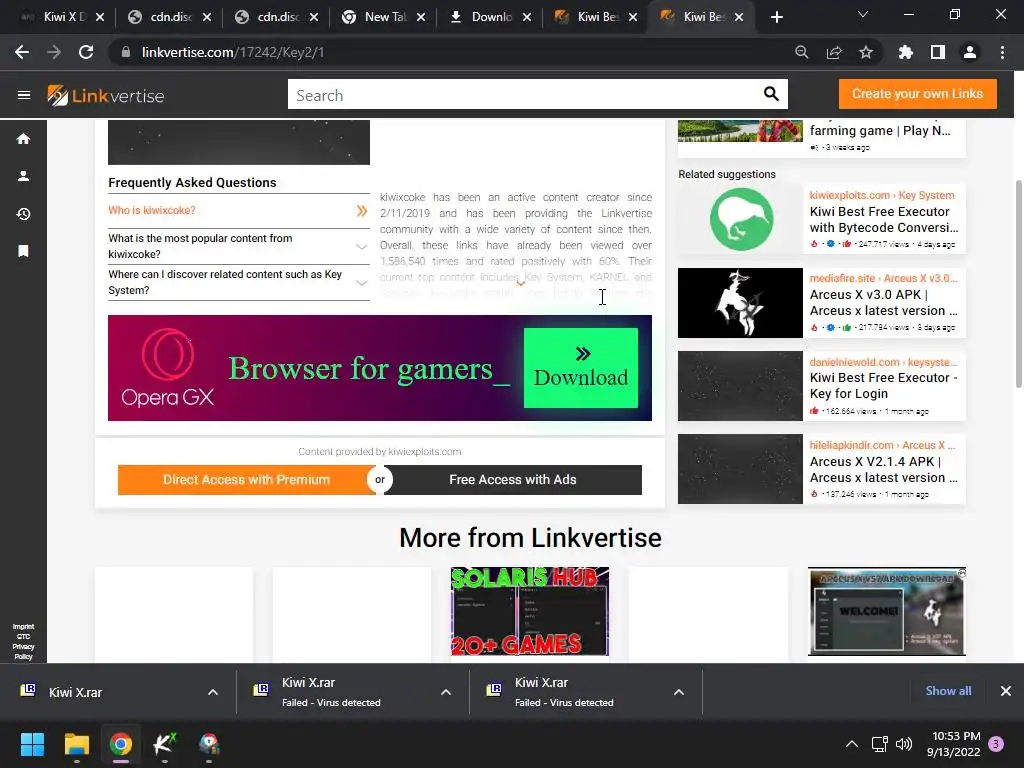Image resolution: width=1024 pixels, height=768 pixels.
Task: Open Chrome three-dot menu
Action: pos(1002,52)
